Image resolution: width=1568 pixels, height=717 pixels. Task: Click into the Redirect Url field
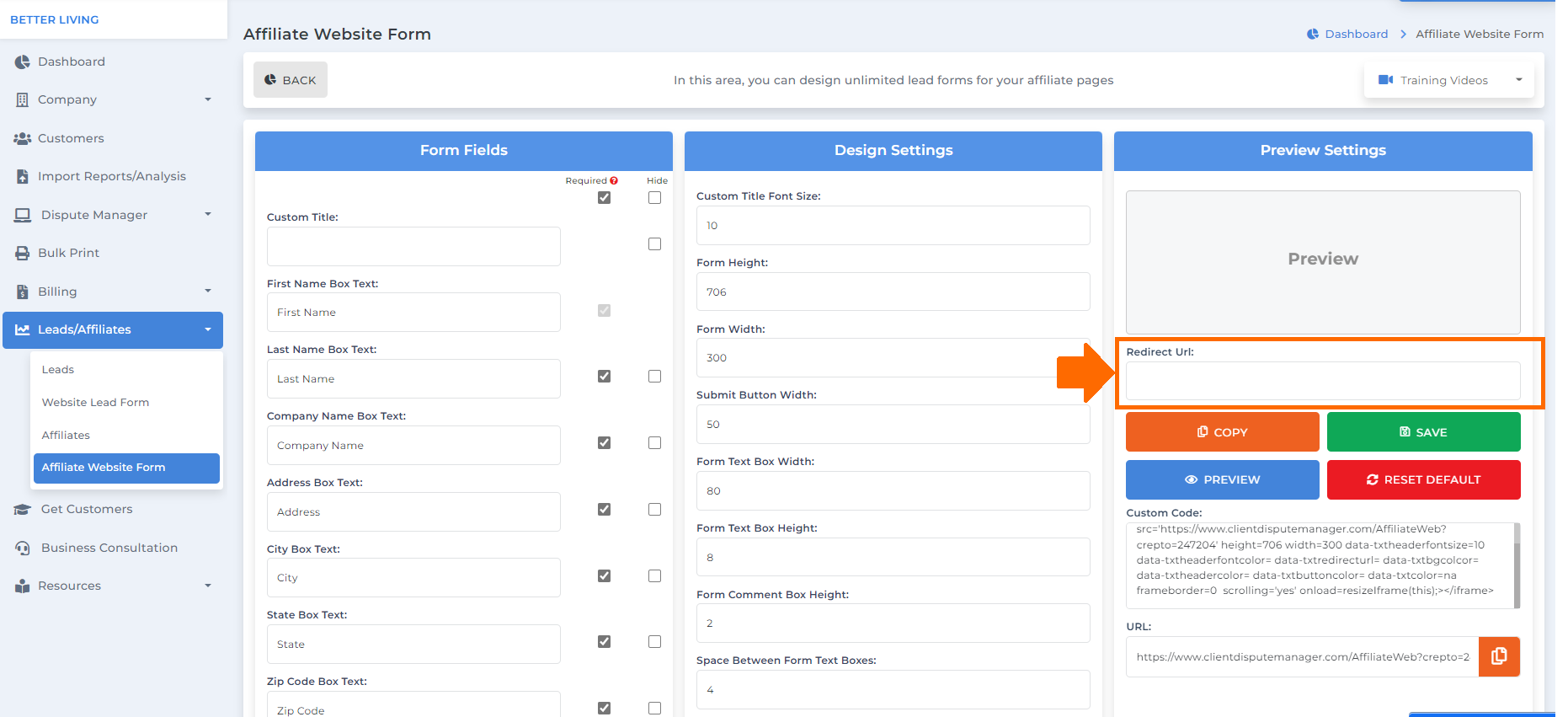point(1323,381)
